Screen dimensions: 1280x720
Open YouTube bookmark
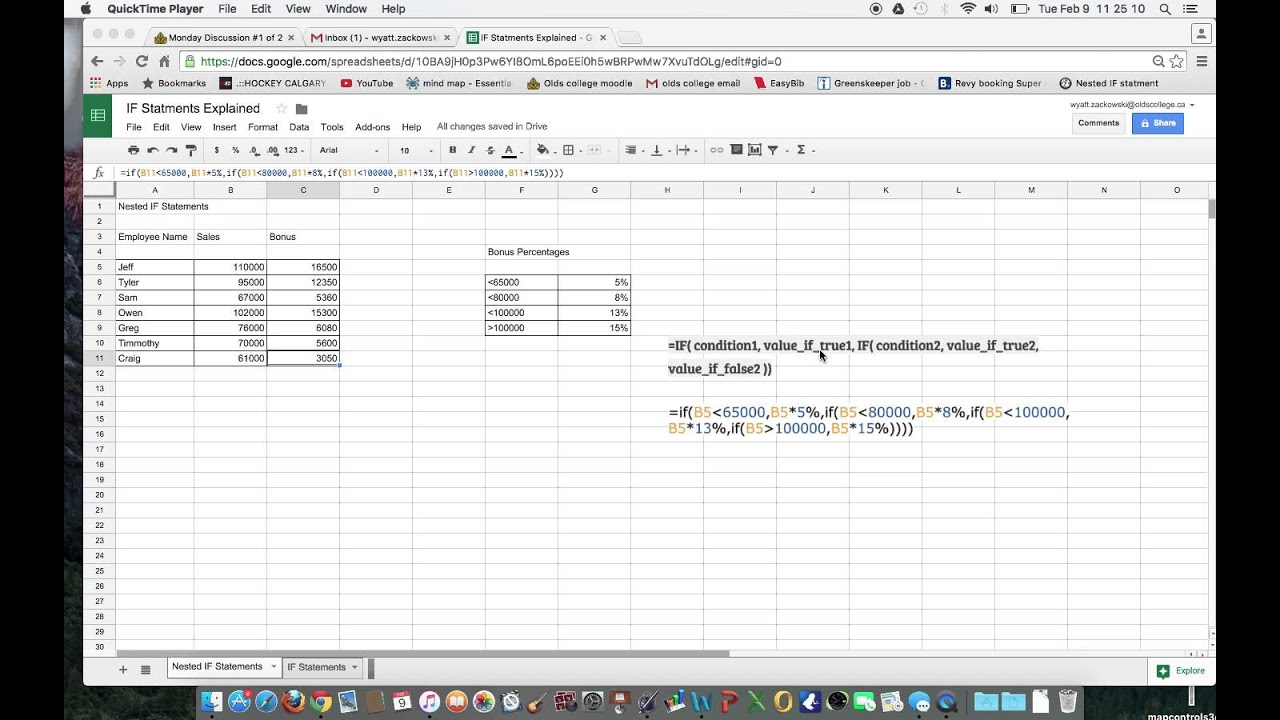(367, 83)
